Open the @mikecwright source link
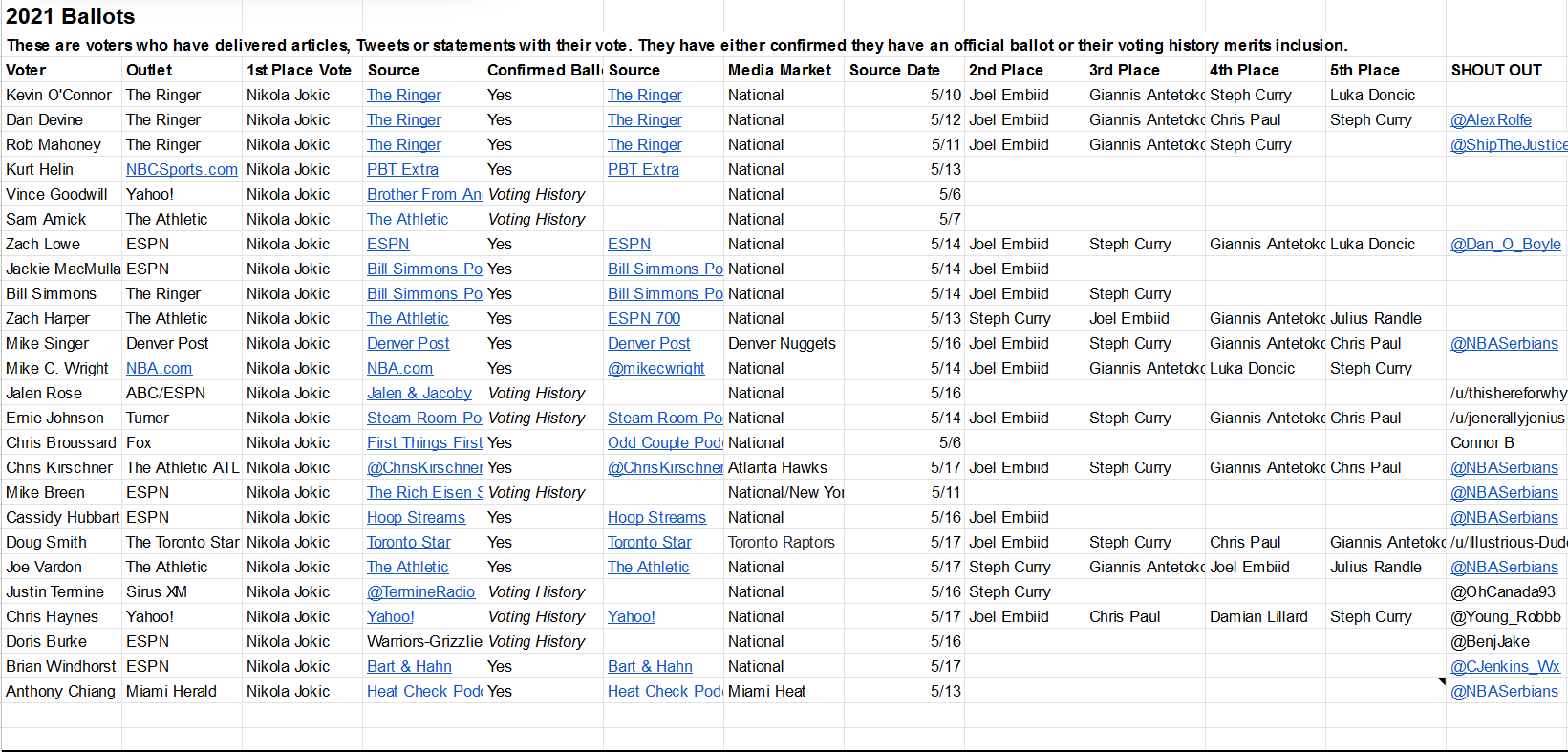This screenshot has width=1568, height=752. (656, 368)
